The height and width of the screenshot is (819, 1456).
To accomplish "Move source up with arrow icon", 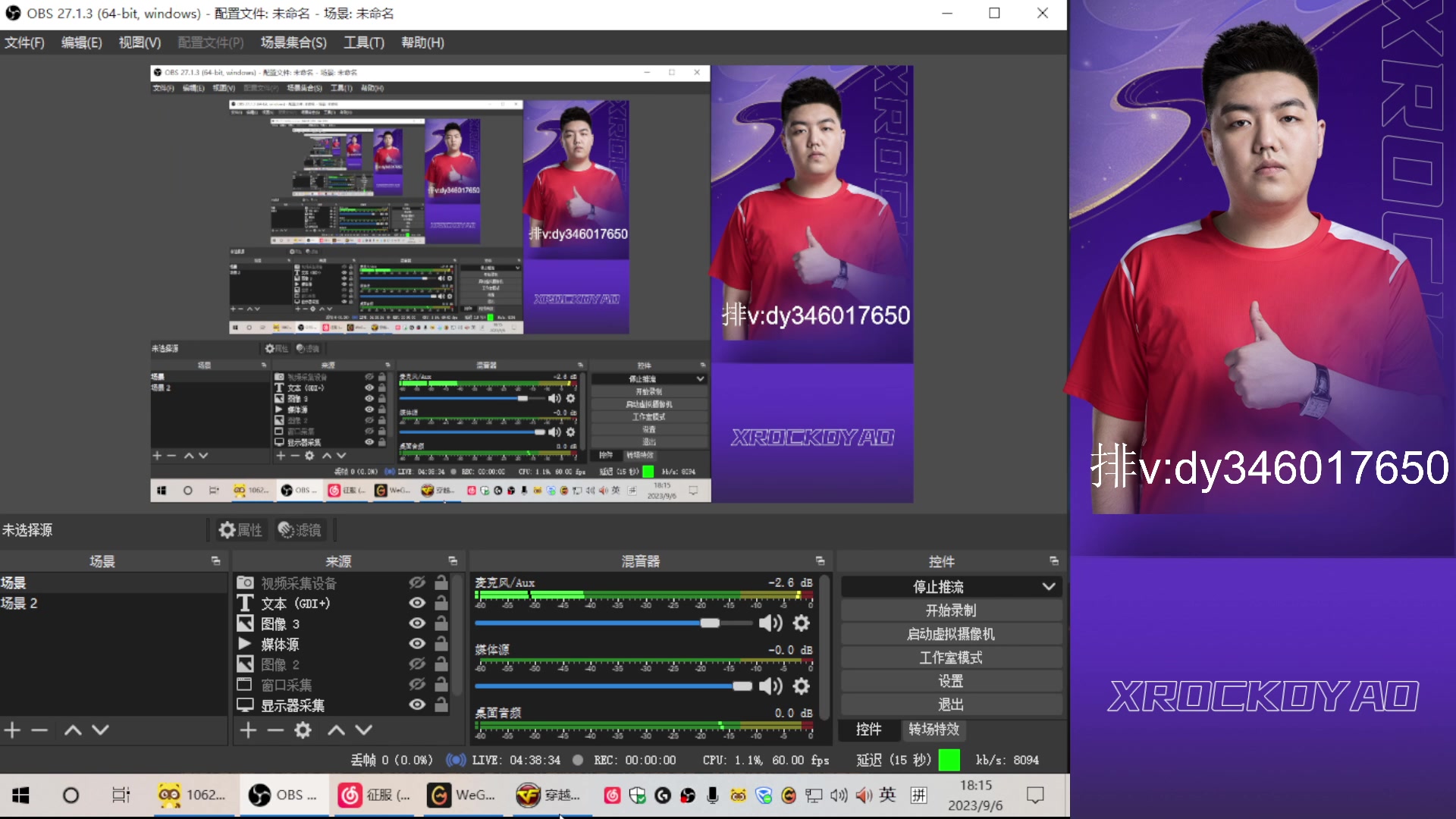I will [x=337, y=730].
